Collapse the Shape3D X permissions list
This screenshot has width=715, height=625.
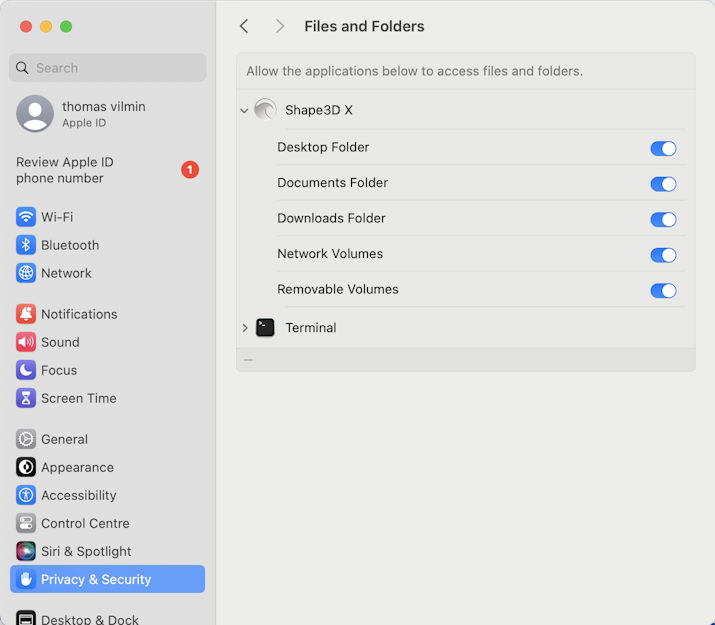tap(244, 111)
